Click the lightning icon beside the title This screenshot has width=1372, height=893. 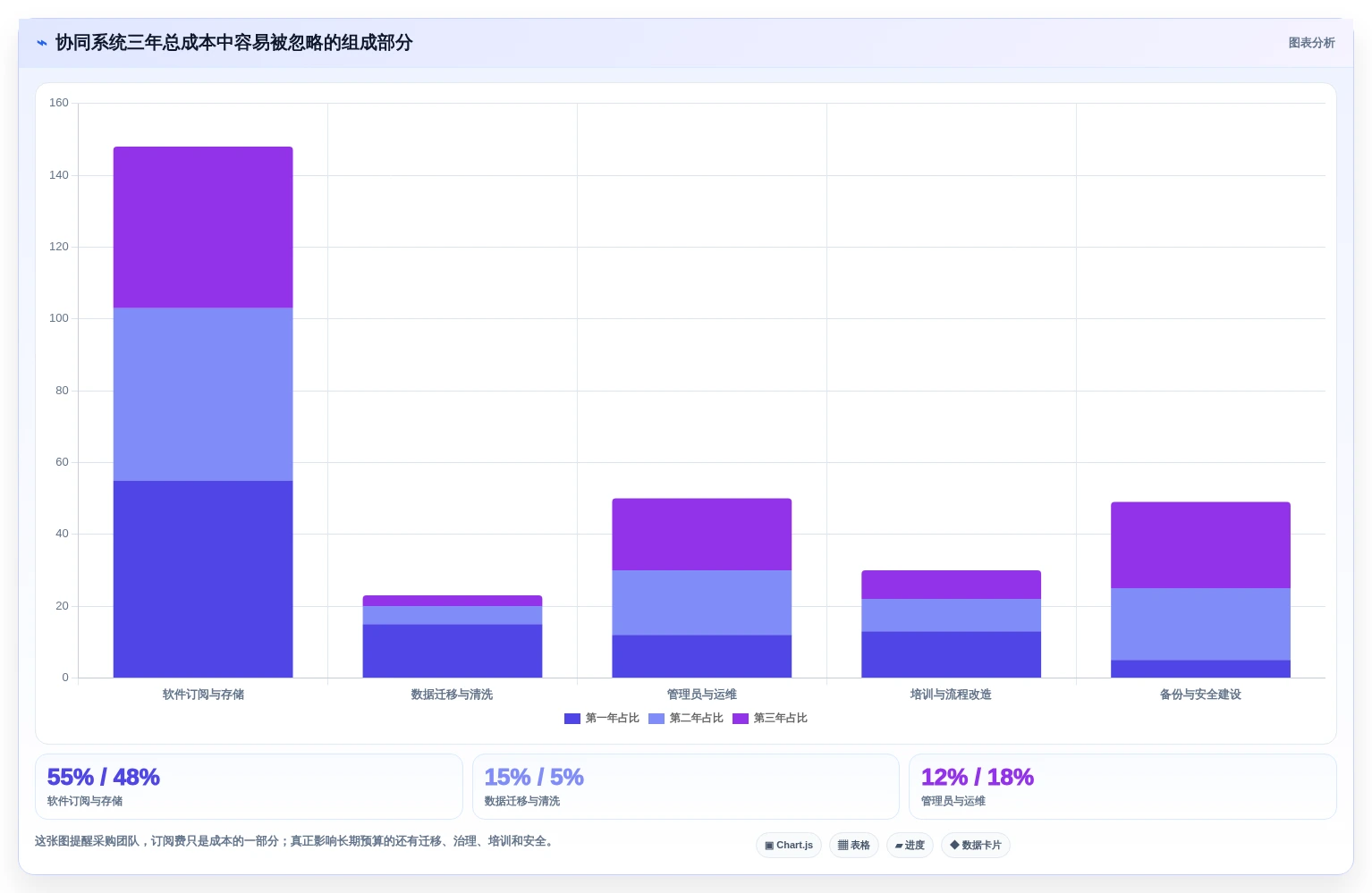coord(41,43)
